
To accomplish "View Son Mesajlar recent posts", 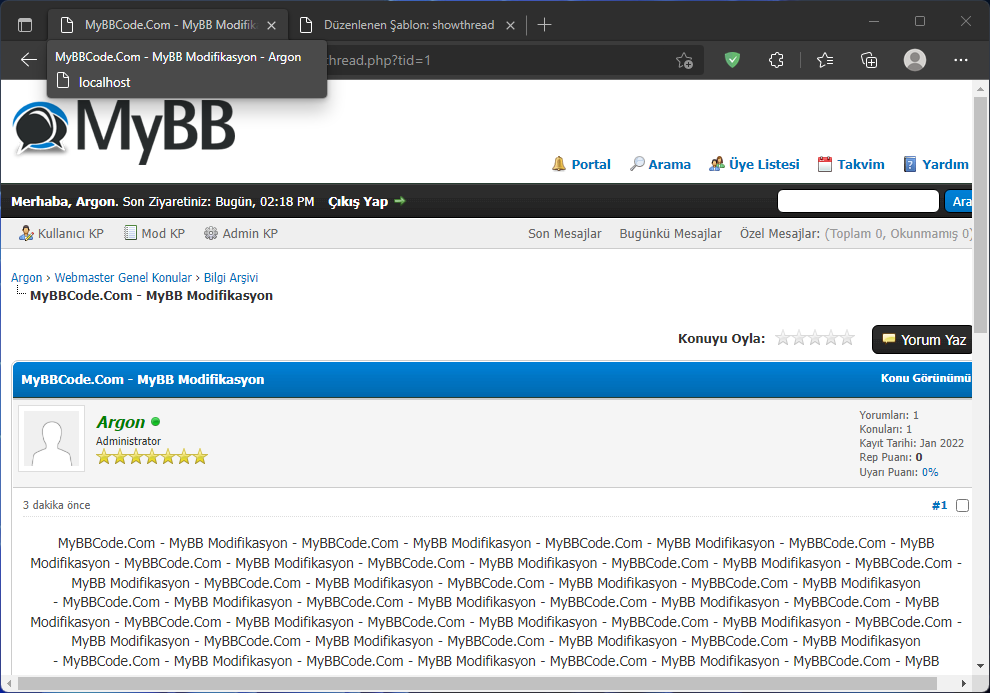I will pos(564,234).
